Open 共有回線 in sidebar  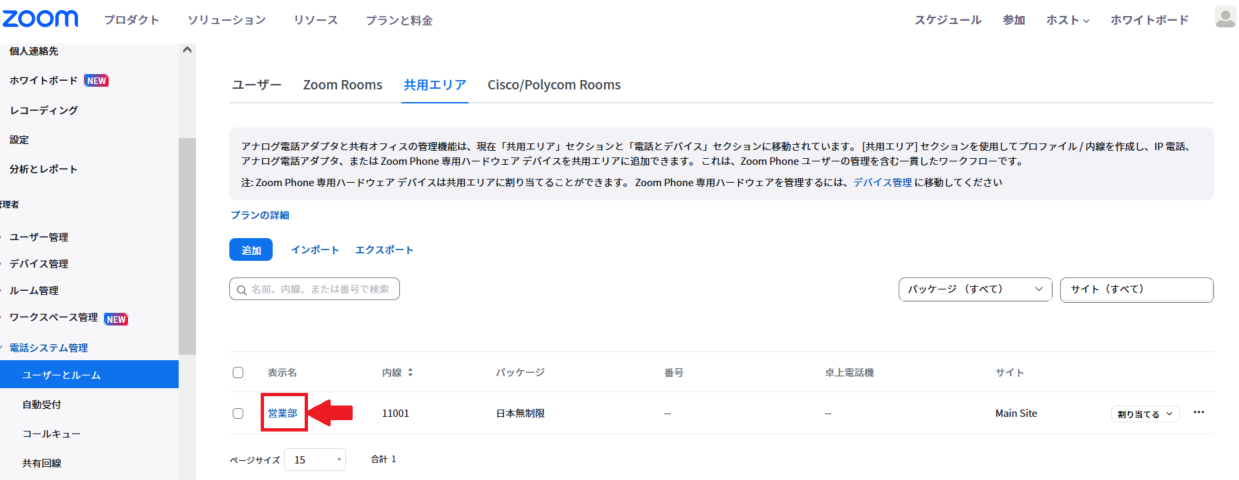(x=42, y=463)
